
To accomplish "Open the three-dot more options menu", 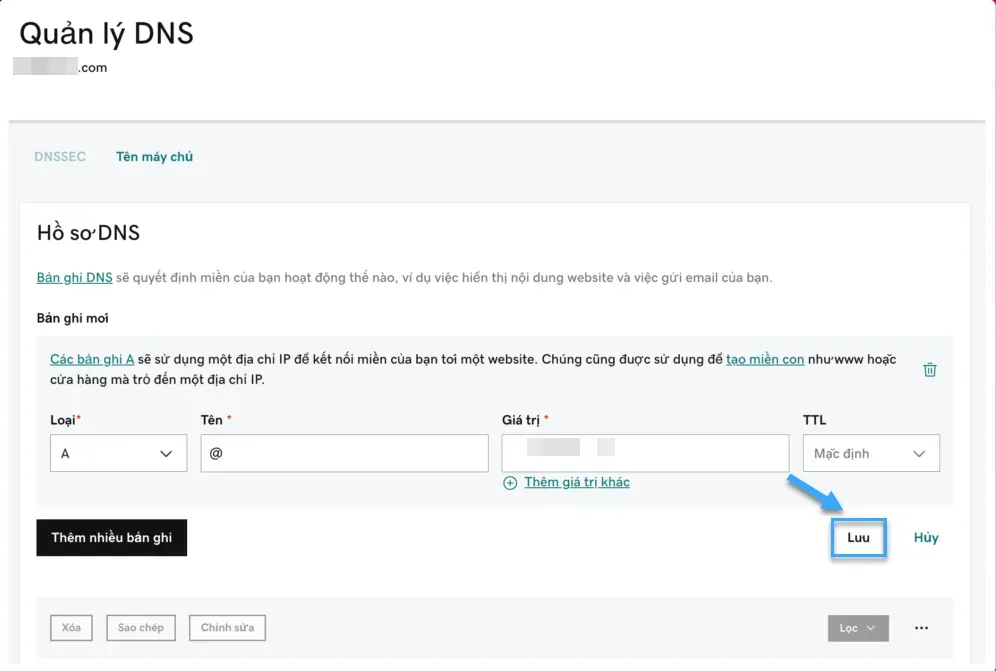I will pyautogui.click(x=922, y=628).
